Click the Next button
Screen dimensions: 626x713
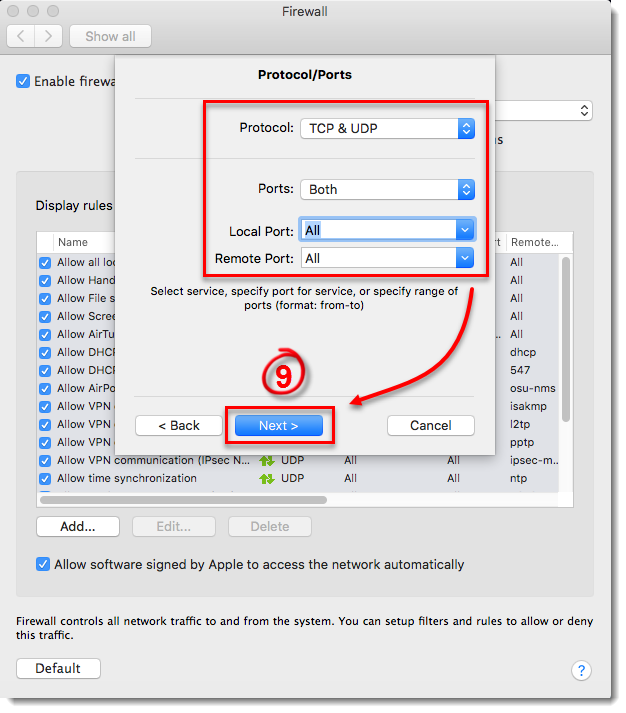point(279,426)
